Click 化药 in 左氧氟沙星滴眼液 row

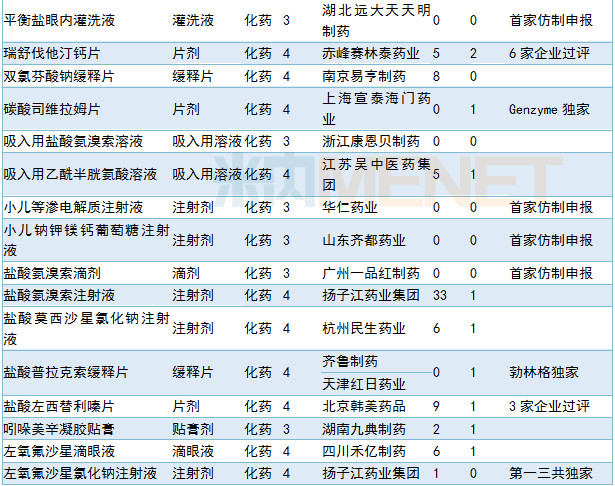tap(258, 451)
